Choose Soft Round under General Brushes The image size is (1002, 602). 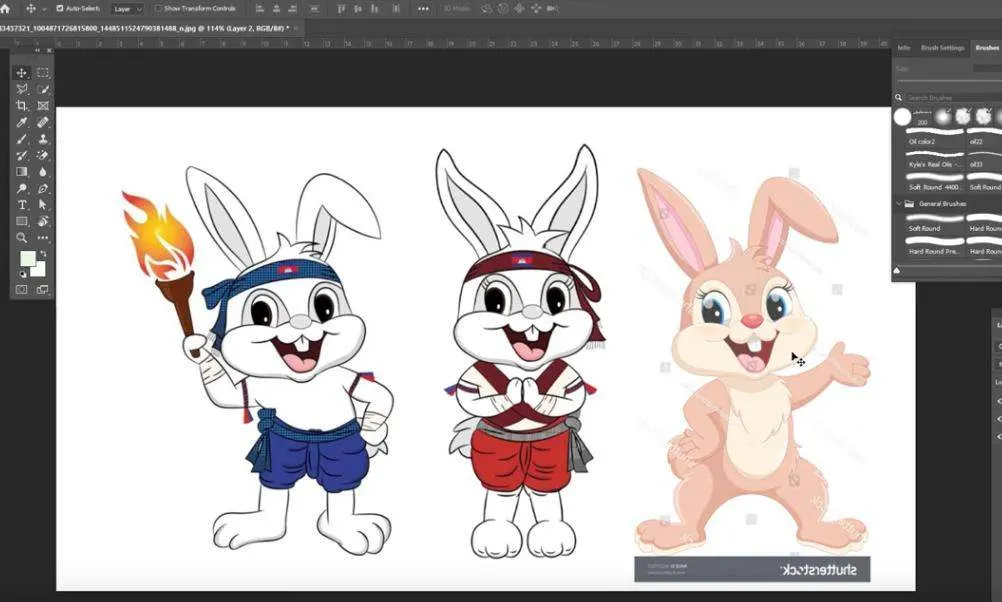(x=936, y=224)
